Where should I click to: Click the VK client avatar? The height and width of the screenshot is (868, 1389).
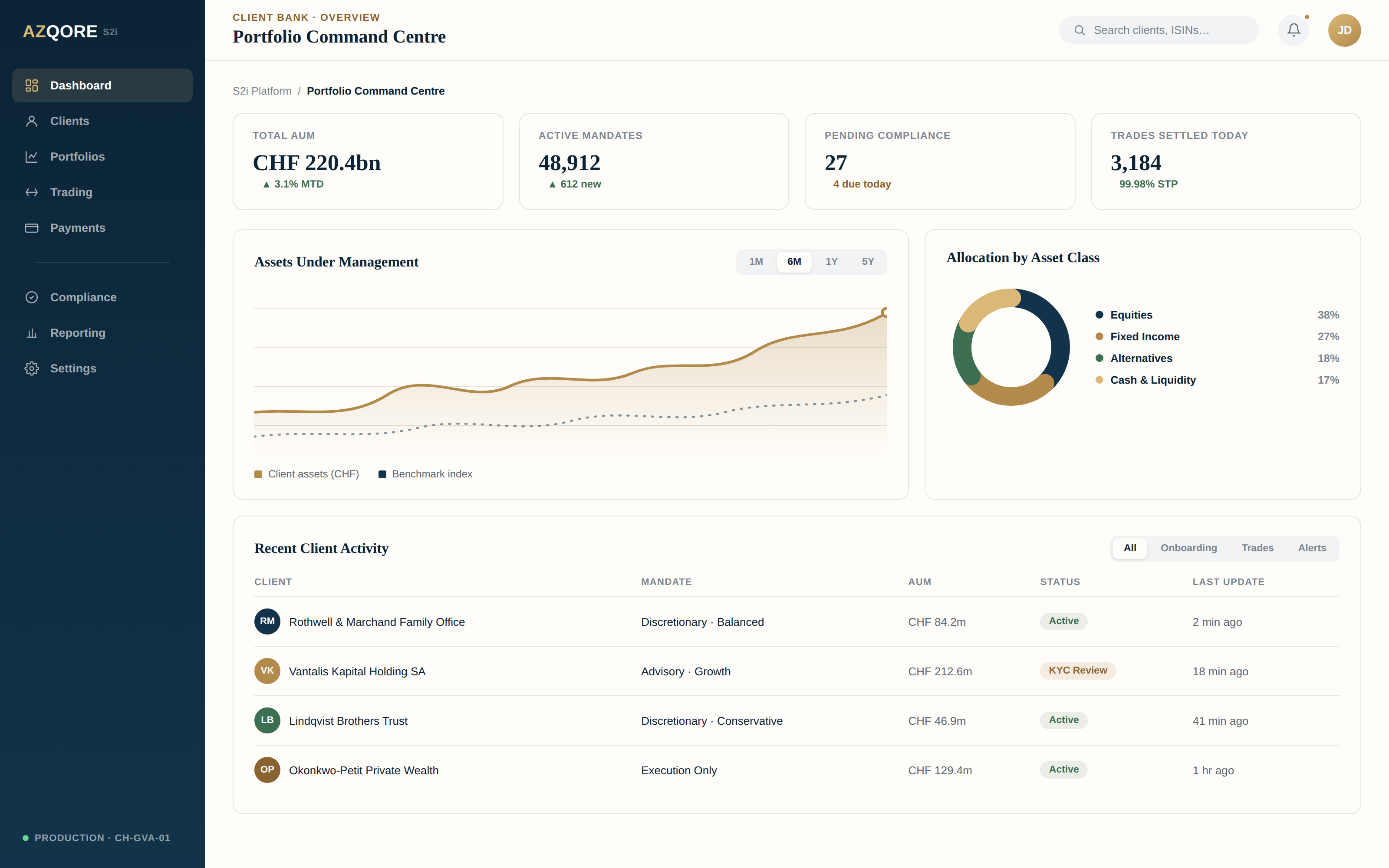pos(267,671)
